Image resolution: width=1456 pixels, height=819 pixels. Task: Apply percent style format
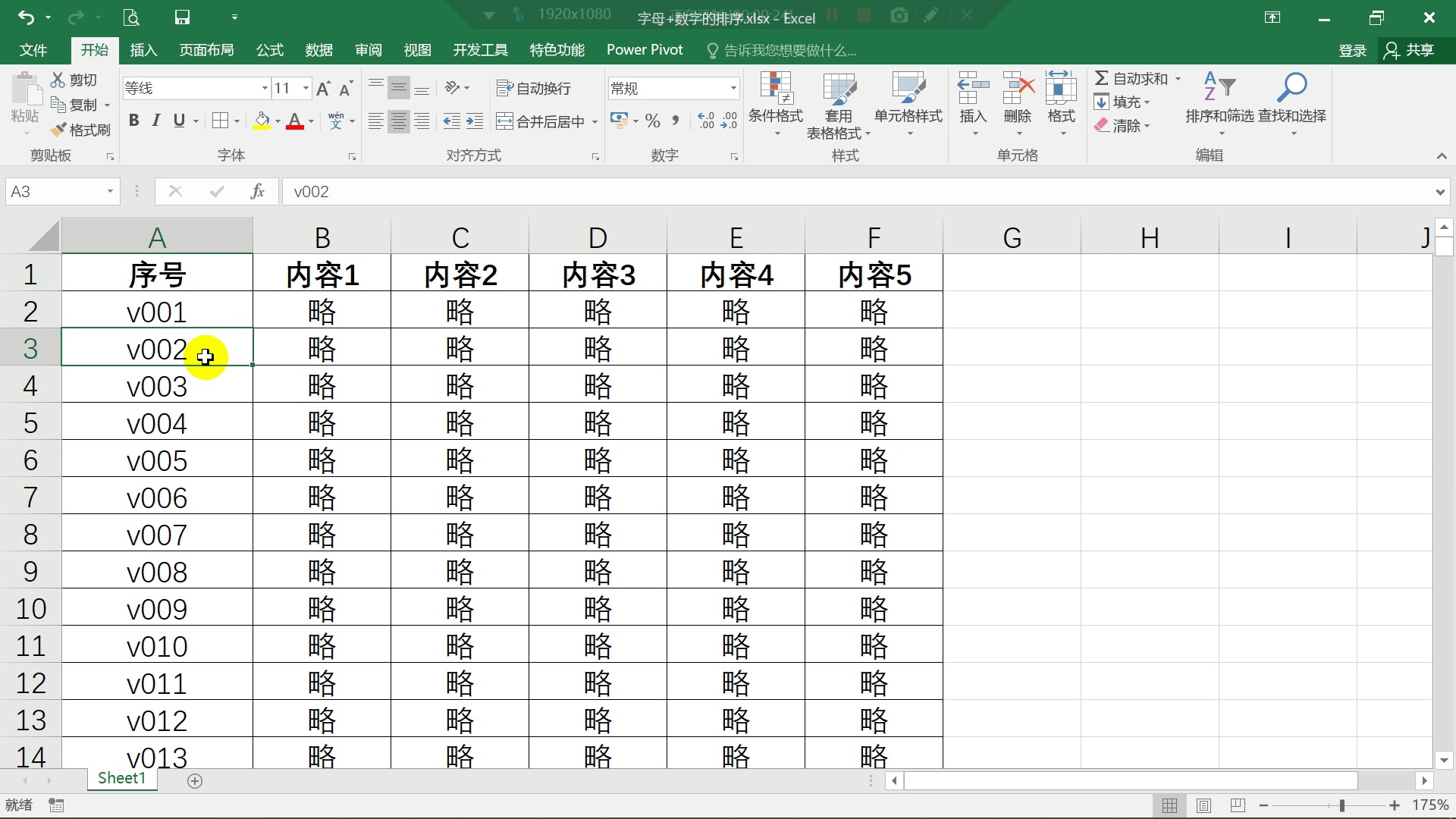pyautogui.click(x=653, y=121)
